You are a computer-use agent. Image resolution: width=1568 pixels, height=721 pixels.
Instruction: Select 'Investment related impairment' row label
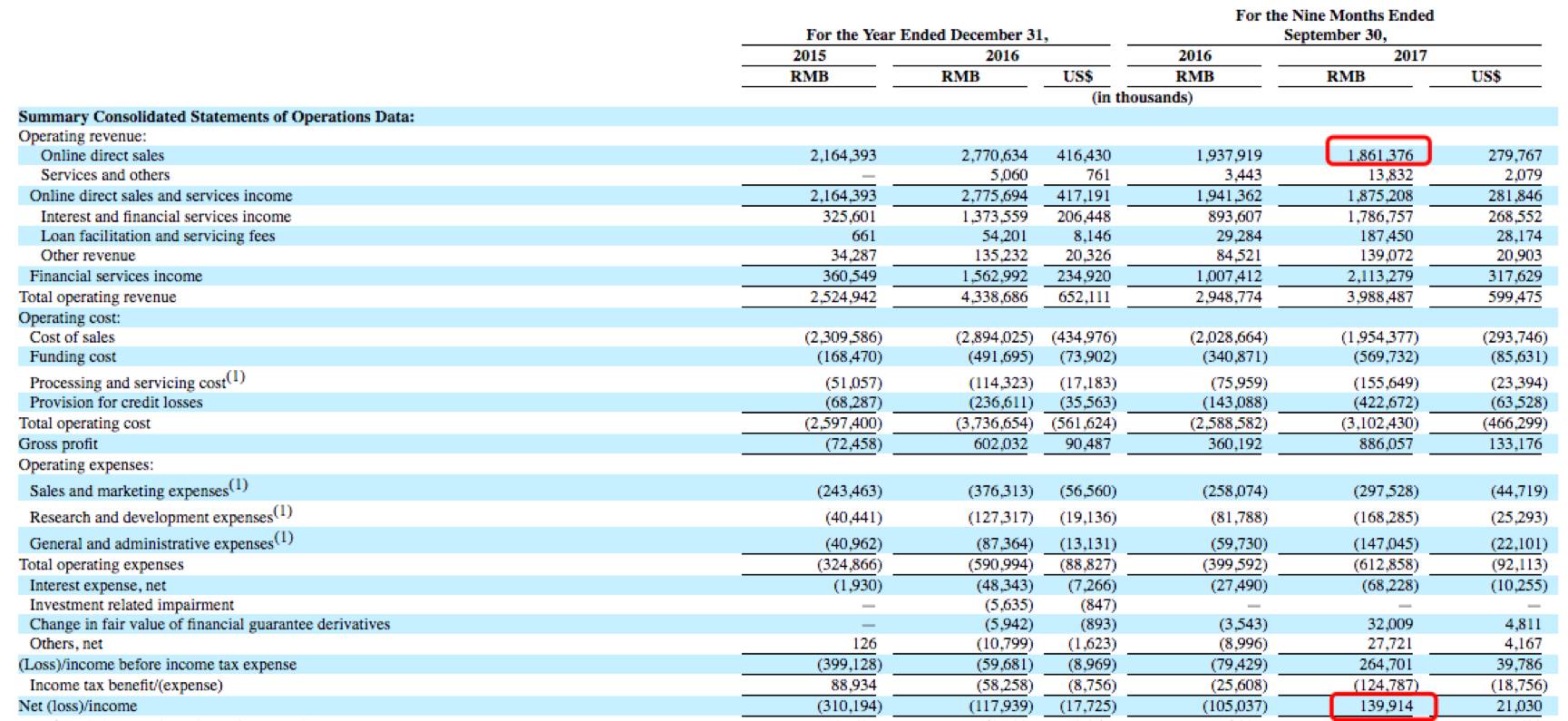pos(131,605)
